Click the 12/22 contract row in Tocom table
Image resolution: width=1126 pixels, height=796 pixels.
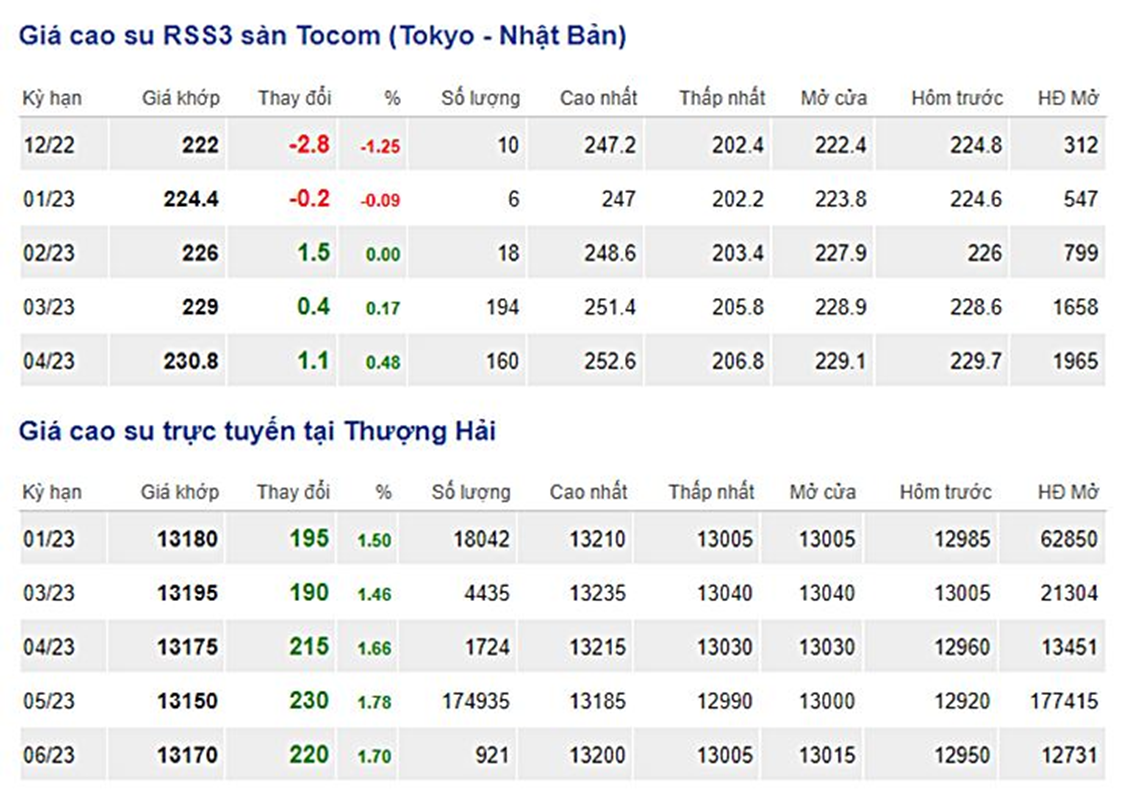pyautogui.click(x=563, y=145)
